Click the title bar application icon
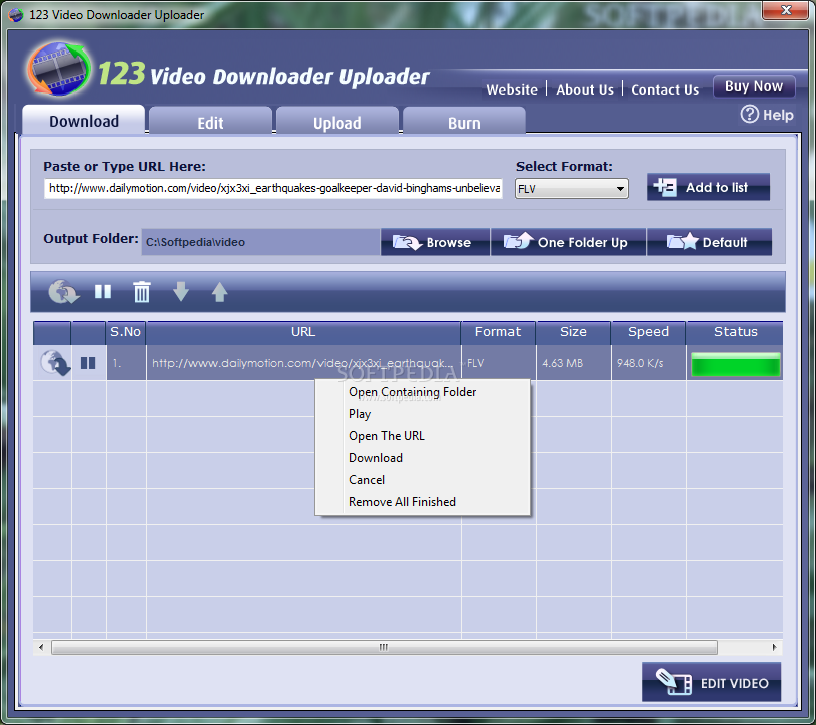Viewport: 816px width, 725px height. (16, 15)
